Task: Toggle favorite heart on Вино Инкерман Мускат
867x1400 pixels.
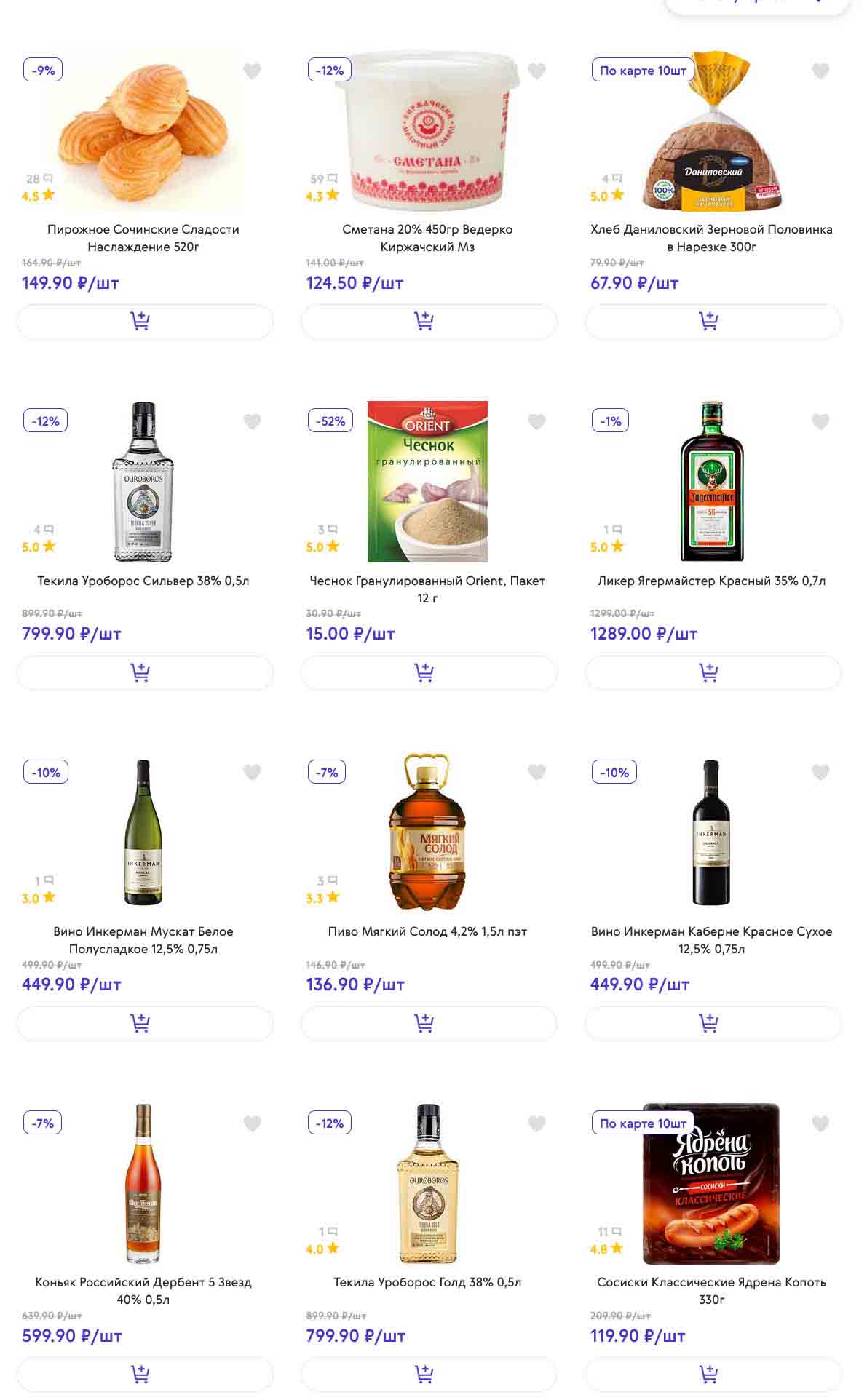Action: coord(252,772)
